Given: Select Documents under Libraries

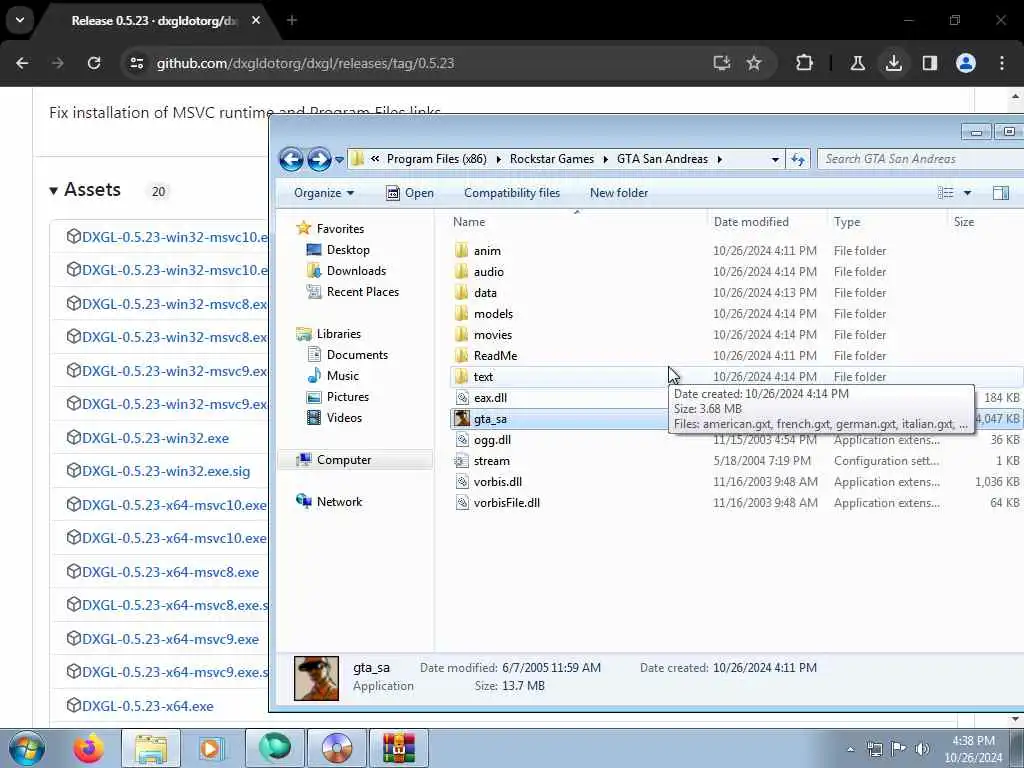Looking at the screenshot, I should click(x=347, y=355).
